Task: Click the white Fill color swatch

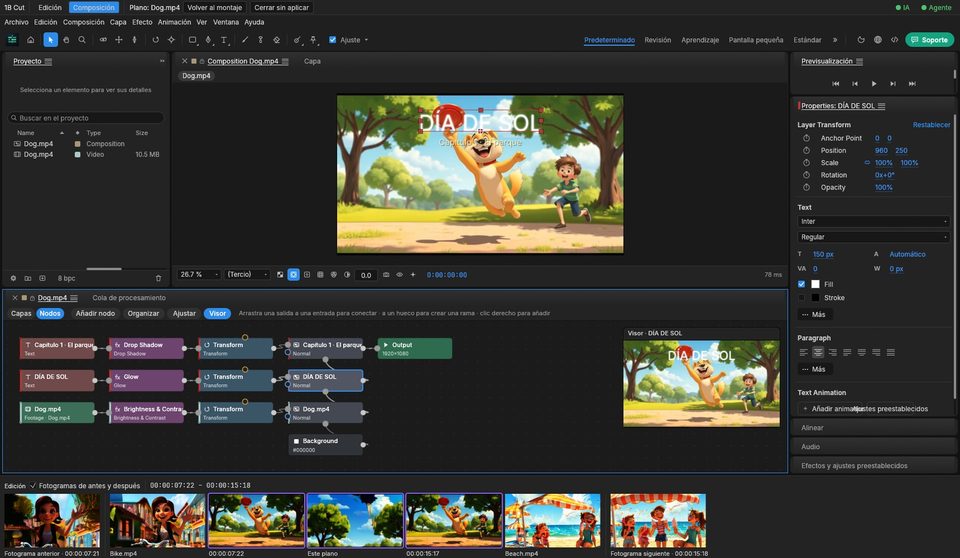Action: (x=816, y=284)
